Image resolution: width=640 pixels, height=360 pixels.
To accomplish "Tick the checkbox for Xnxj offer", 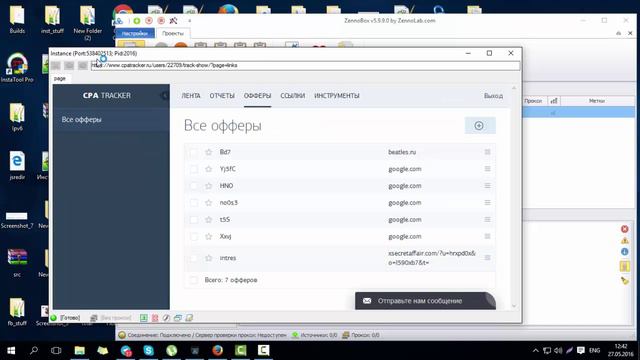I will (x=193, y=237).
